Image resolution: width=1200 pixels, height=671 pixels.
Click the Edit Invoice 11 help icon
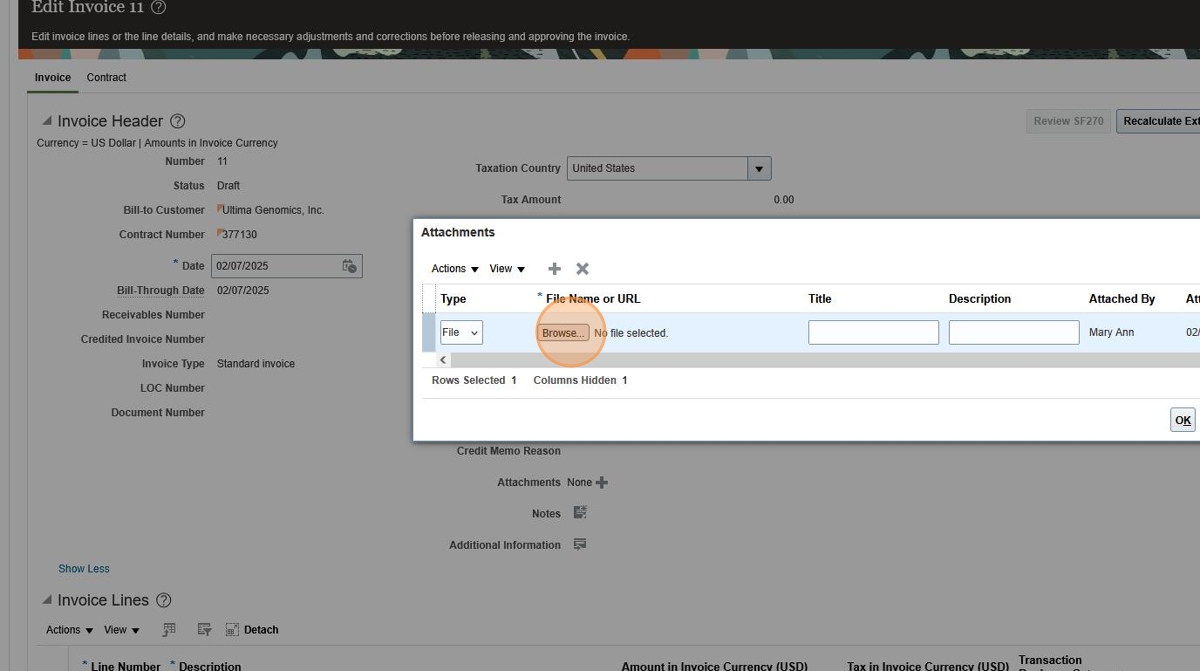pos(158,8)
